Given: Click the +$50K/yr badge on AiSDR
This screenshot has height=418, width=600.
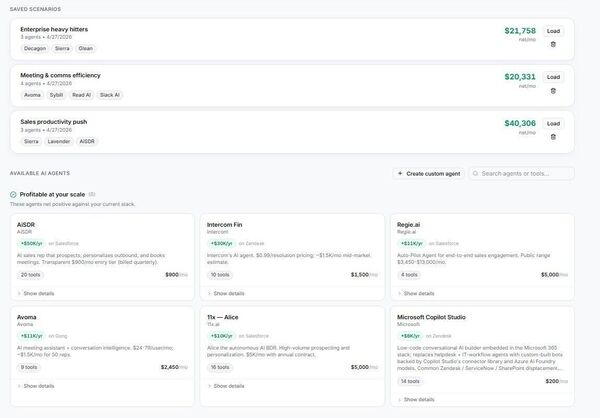Looking at the screenshot, I should (31, 243).
